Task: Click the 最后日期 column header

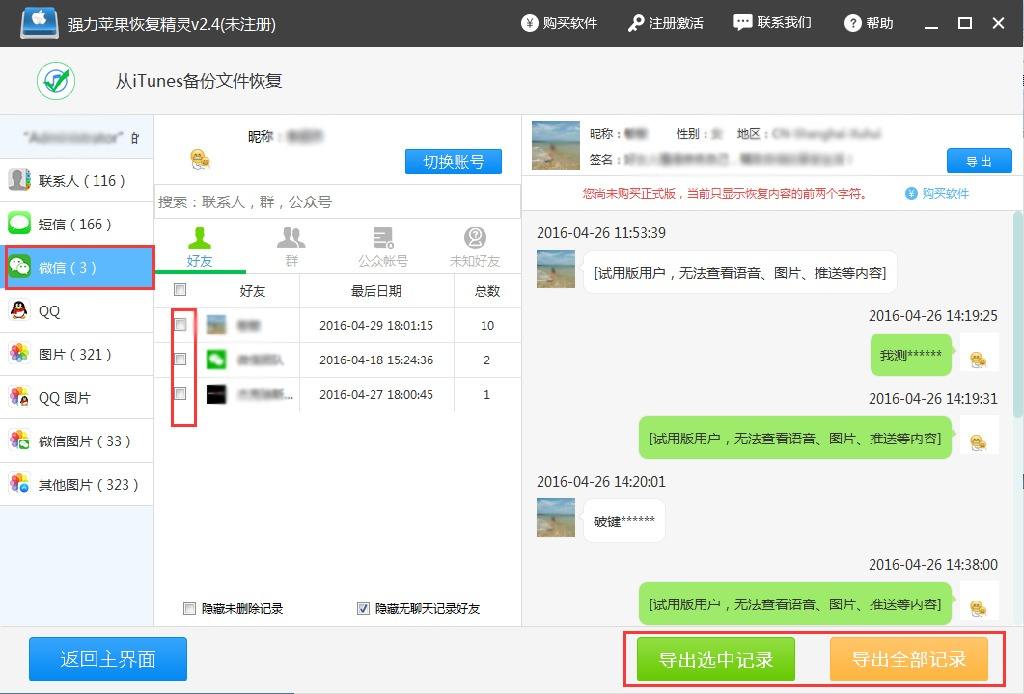Action: pyautogui.click(x=376, y=291)
